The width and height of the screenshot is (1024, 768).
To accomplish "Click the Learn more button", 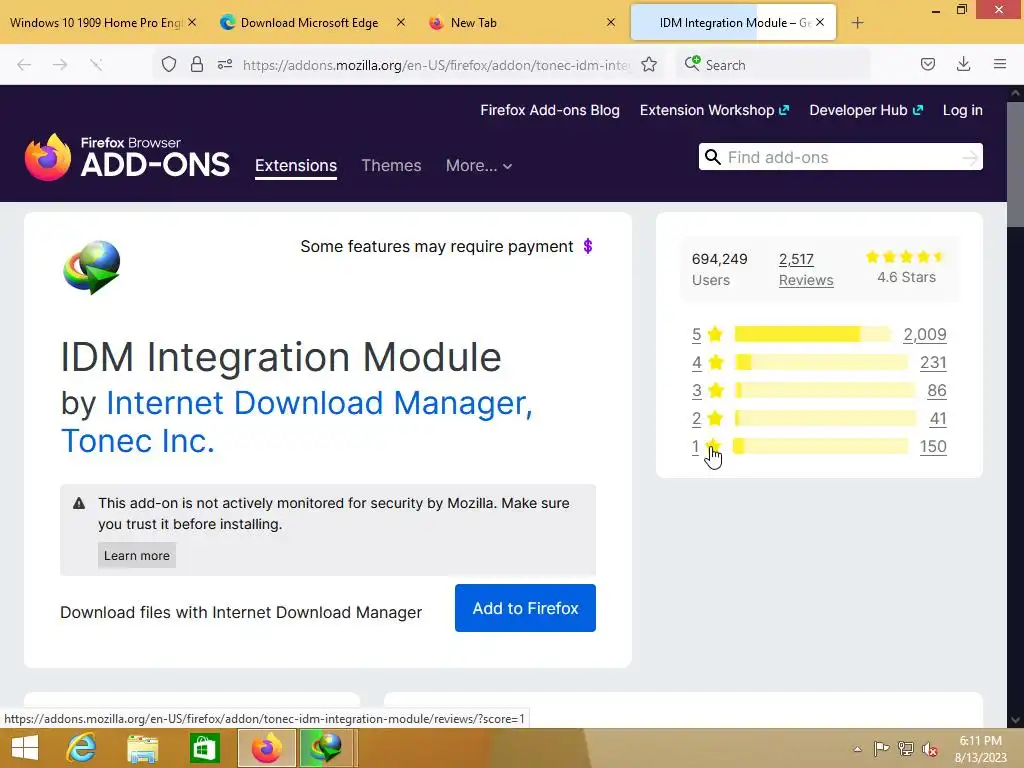I will [x=136, y=556].
